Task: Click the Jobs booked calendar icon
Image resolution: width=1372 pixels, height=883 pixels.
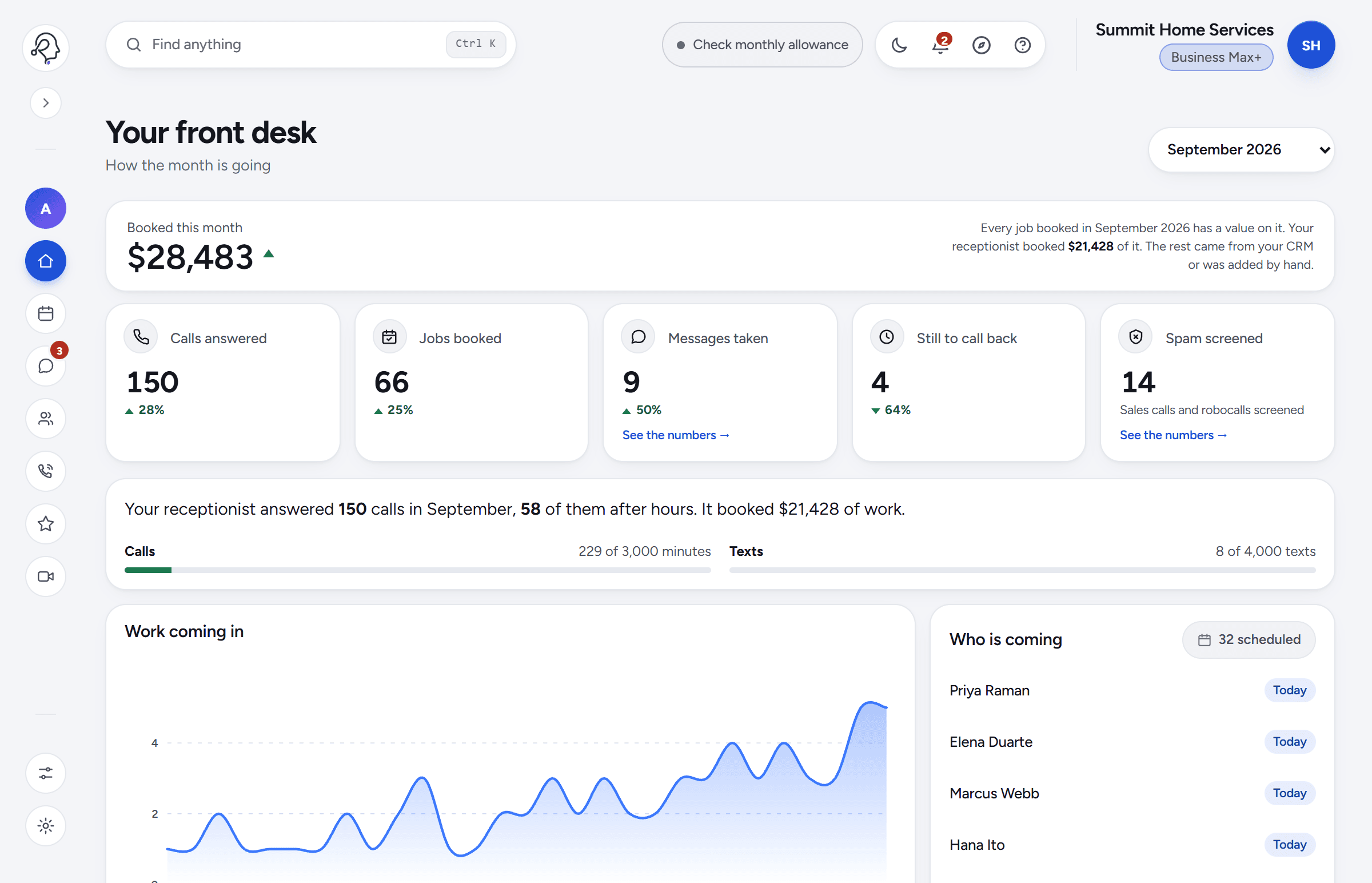Action: coord(390,337)
